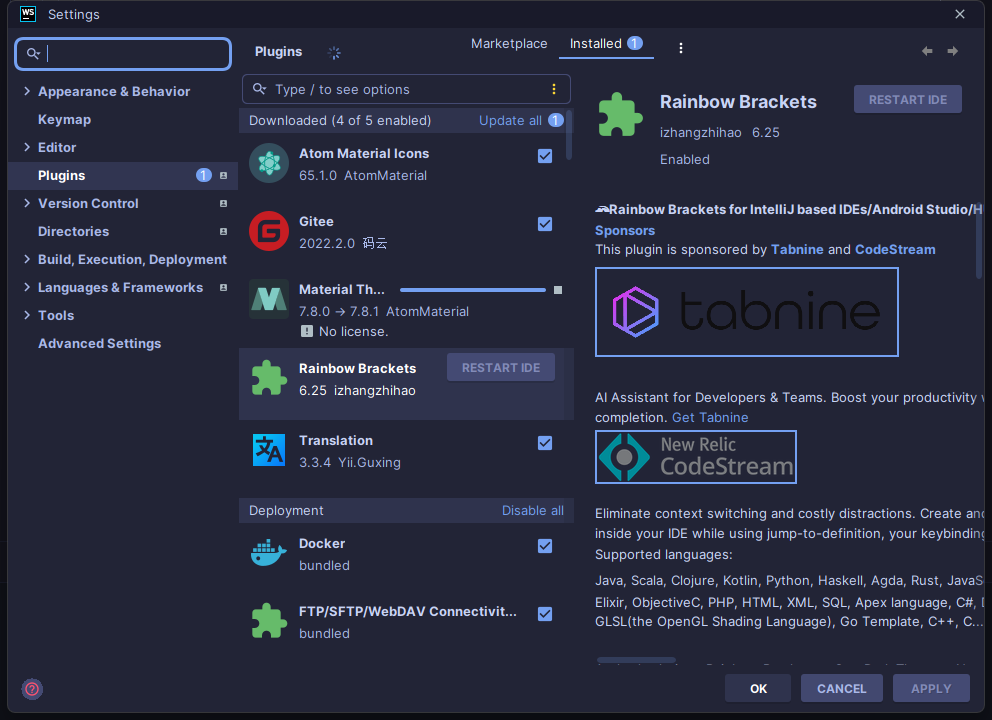
Task: Switch to the Marketplace tab
Action: pos(509,44)
